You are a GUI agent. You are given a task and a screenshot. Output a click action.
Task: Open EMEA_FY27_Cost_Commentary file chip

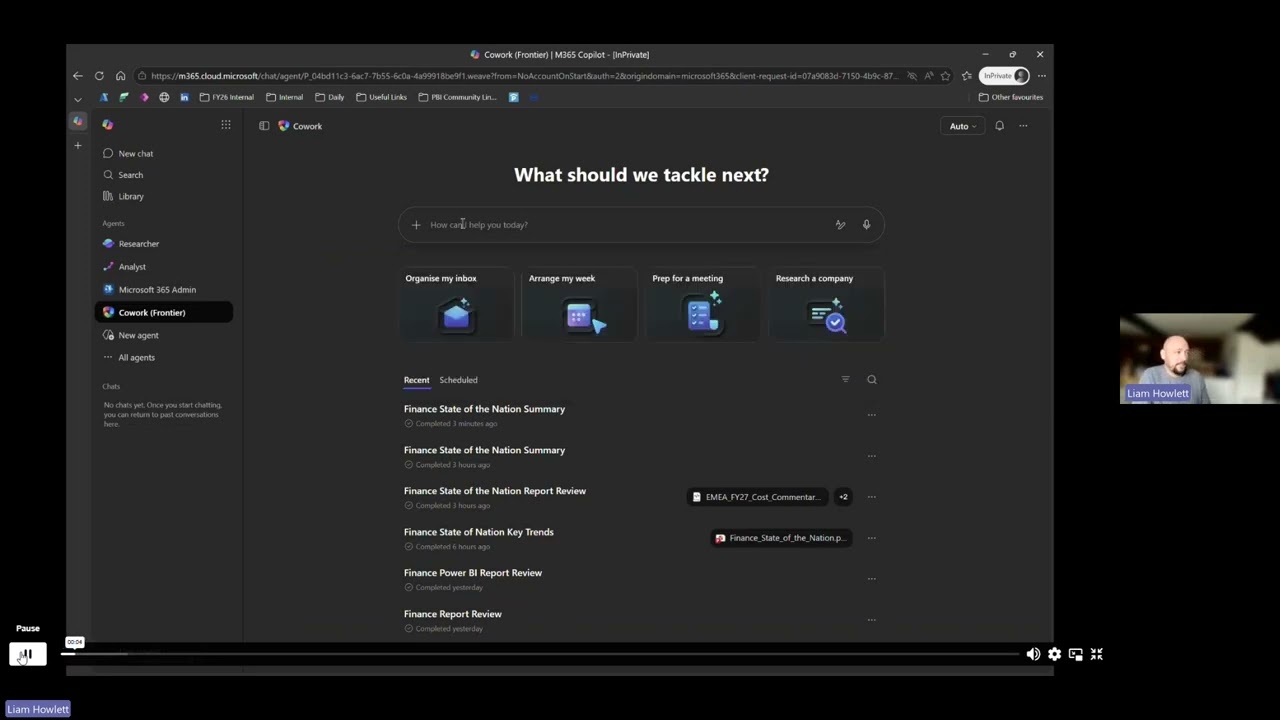coord(758,497)
